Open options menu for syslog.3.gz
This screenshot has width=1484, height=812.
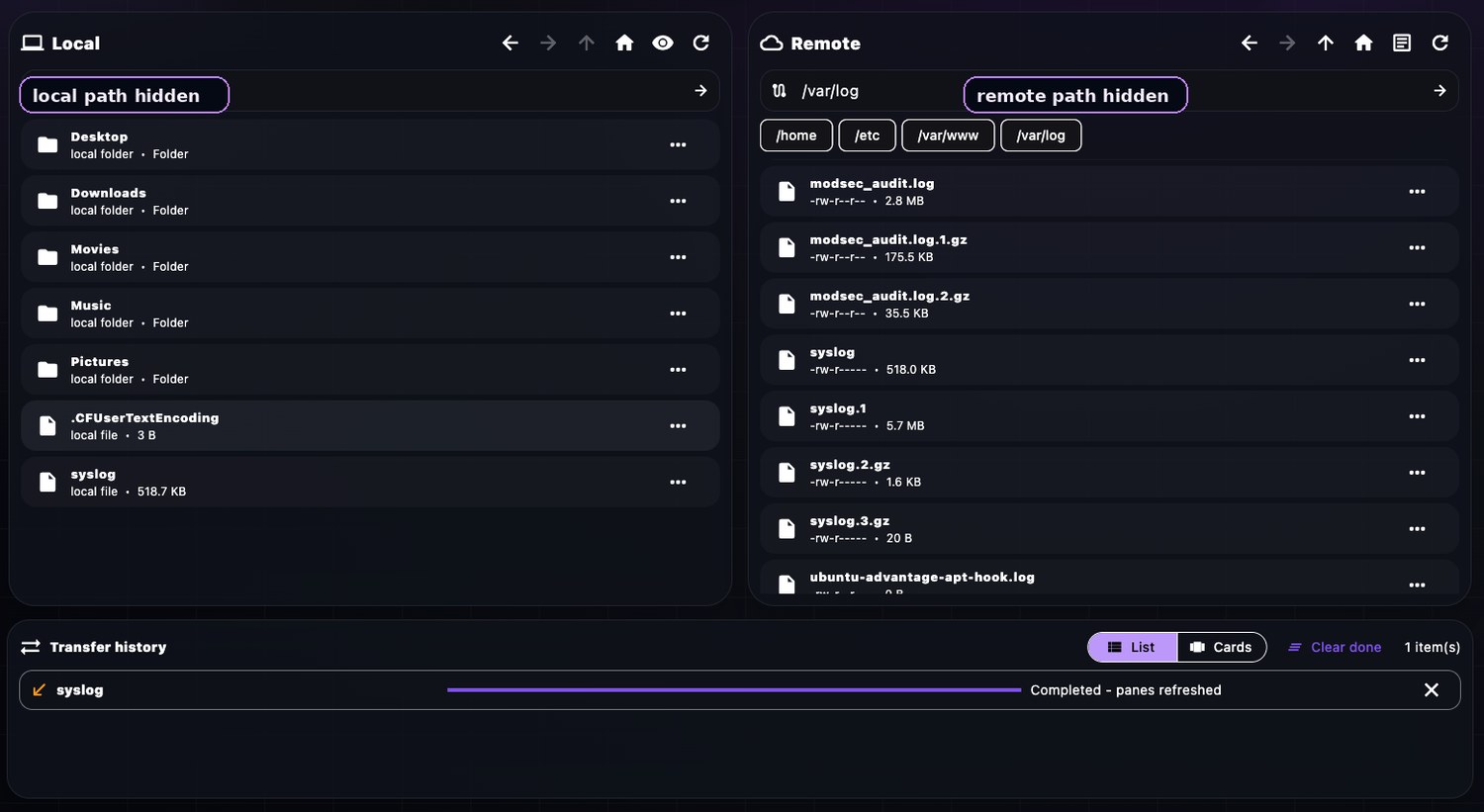[1417, 529]
